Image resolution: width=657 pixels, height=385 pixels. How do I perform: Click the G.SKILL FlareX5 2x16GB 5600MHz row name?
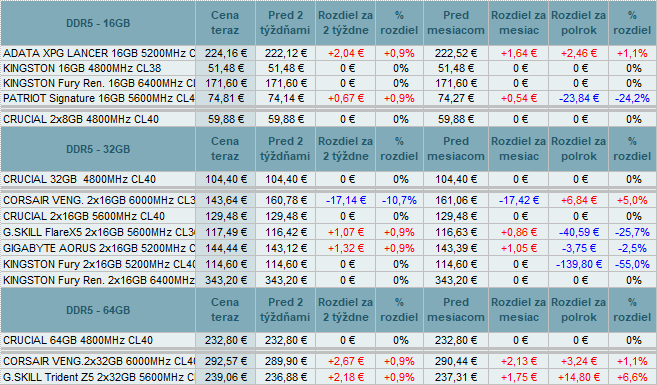[99, 232]
